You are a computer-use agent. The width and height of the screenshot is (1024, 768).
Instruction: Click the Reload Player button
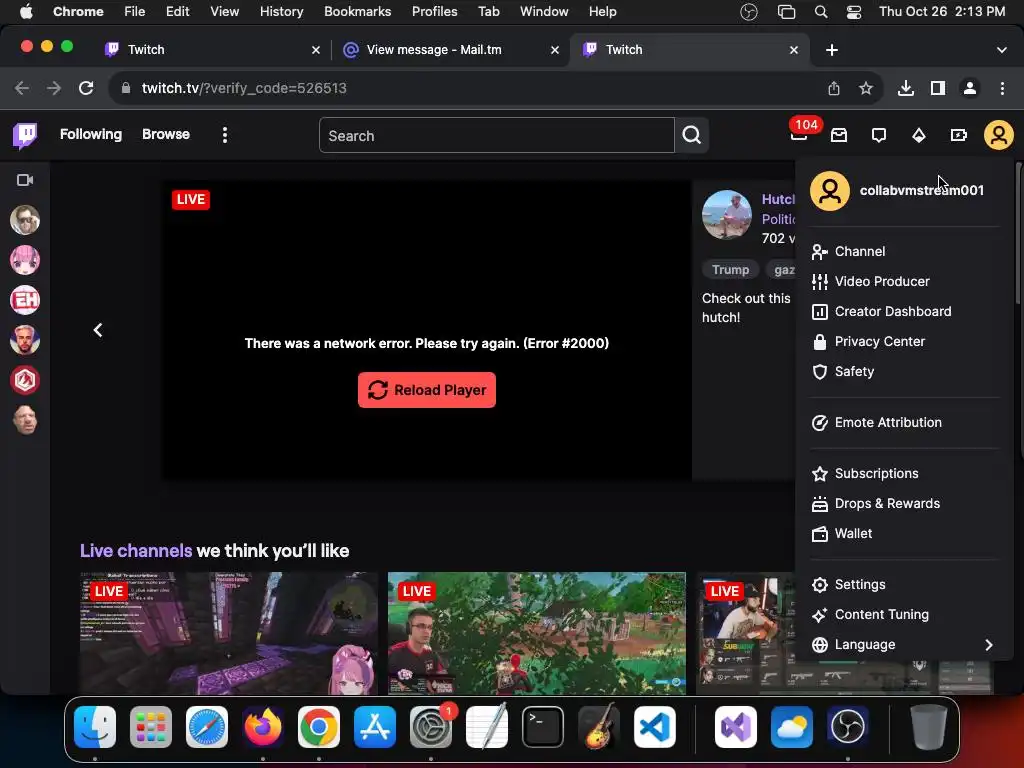pyautogui.click(x=426, y=390)
